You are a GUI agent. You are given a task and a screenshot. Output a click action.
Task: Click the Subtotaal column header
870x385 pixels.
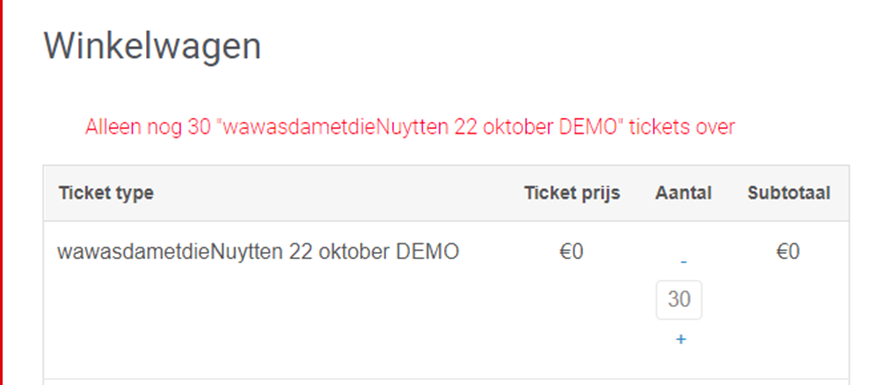[788, 193]
